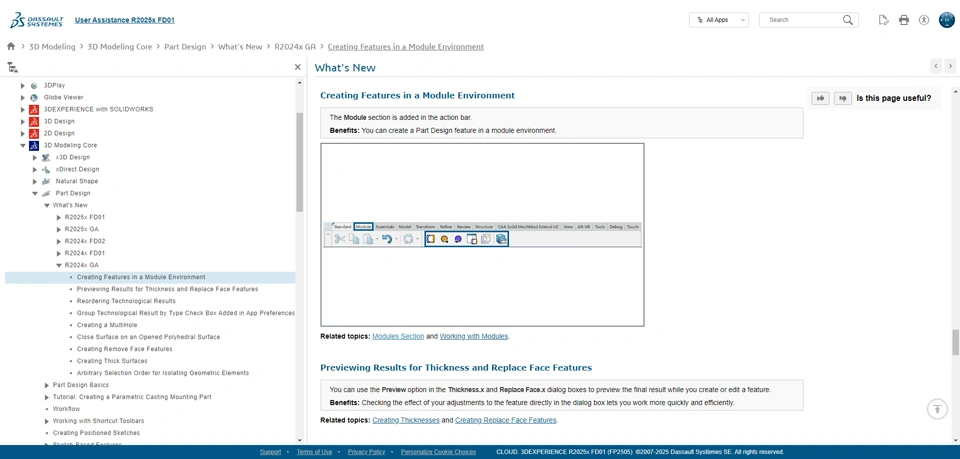
Task: Open User Assistance R2025x FD01 link
Action: coord(125,20)
